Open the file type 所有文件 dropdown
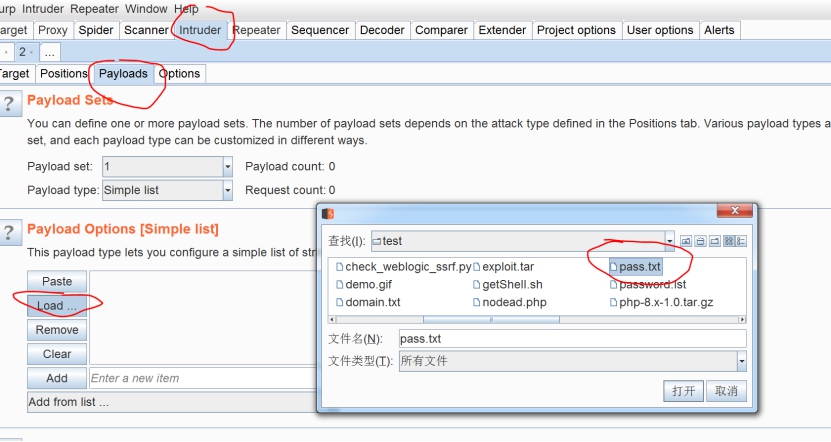831x442 pixels. click(741, 361)
